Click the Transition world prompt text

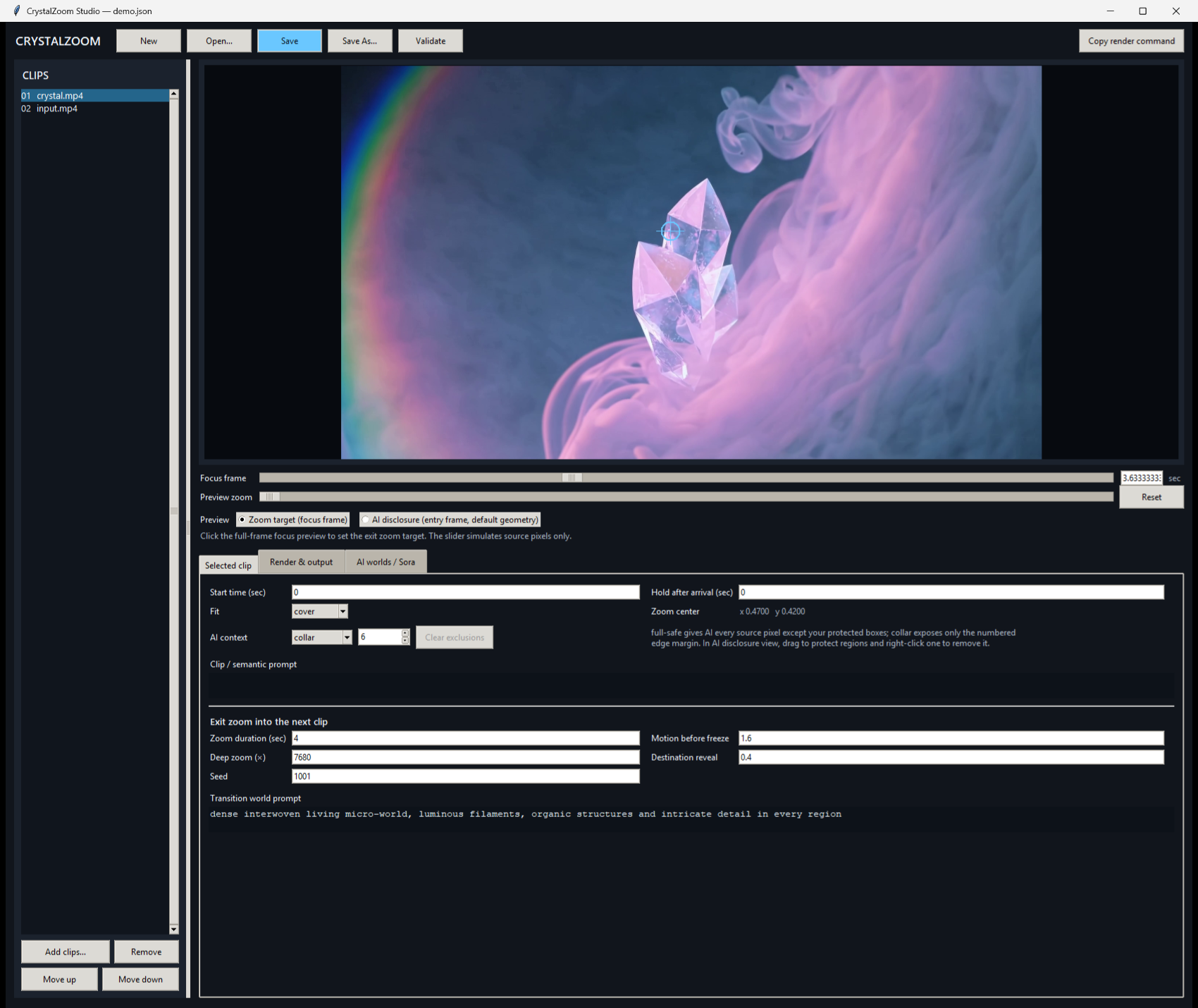526,814
